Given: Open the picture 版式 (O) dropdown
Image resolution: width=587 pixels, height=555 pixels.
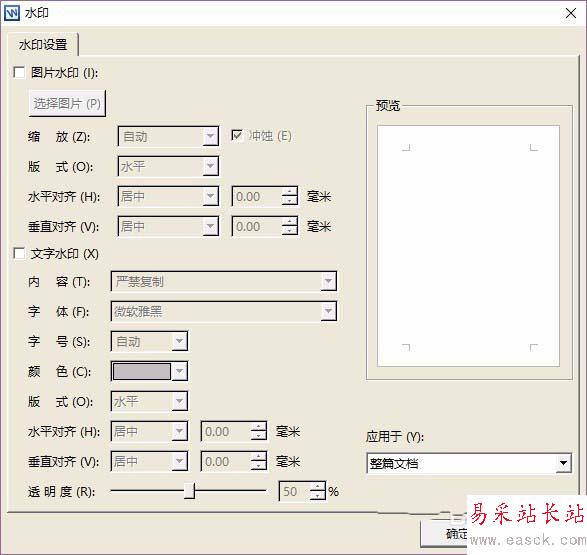Looking at the screenshot, I should click(x=168, y=167).
